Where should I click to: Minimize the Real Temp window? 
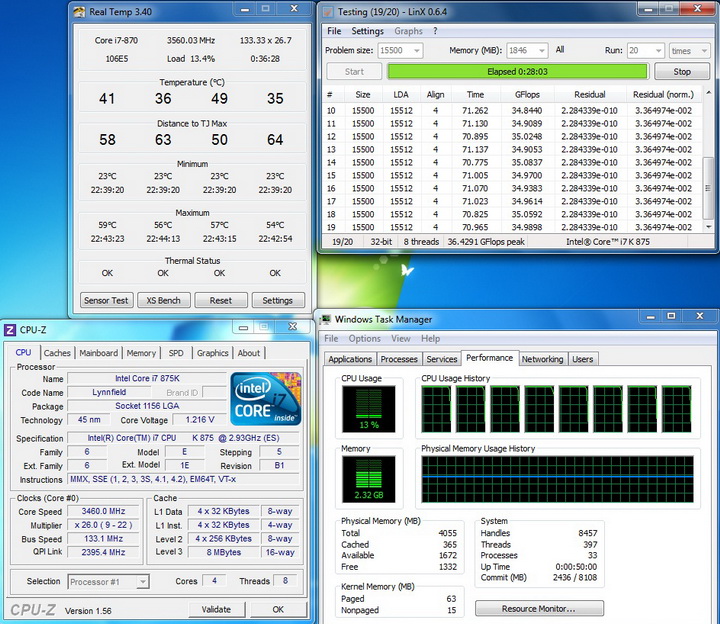(245, 9)
